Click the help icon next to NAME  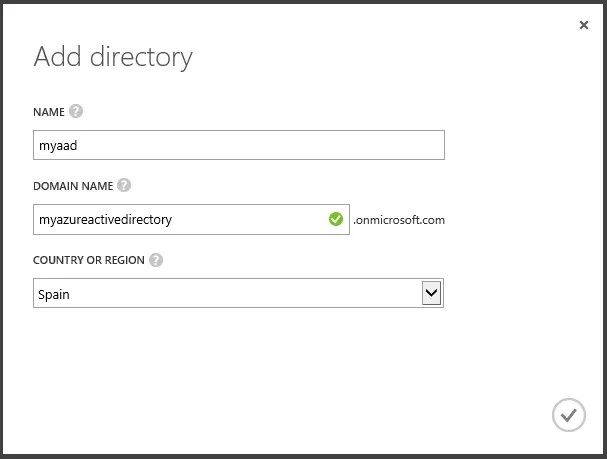pyautogui.click(x=76, y=111)
